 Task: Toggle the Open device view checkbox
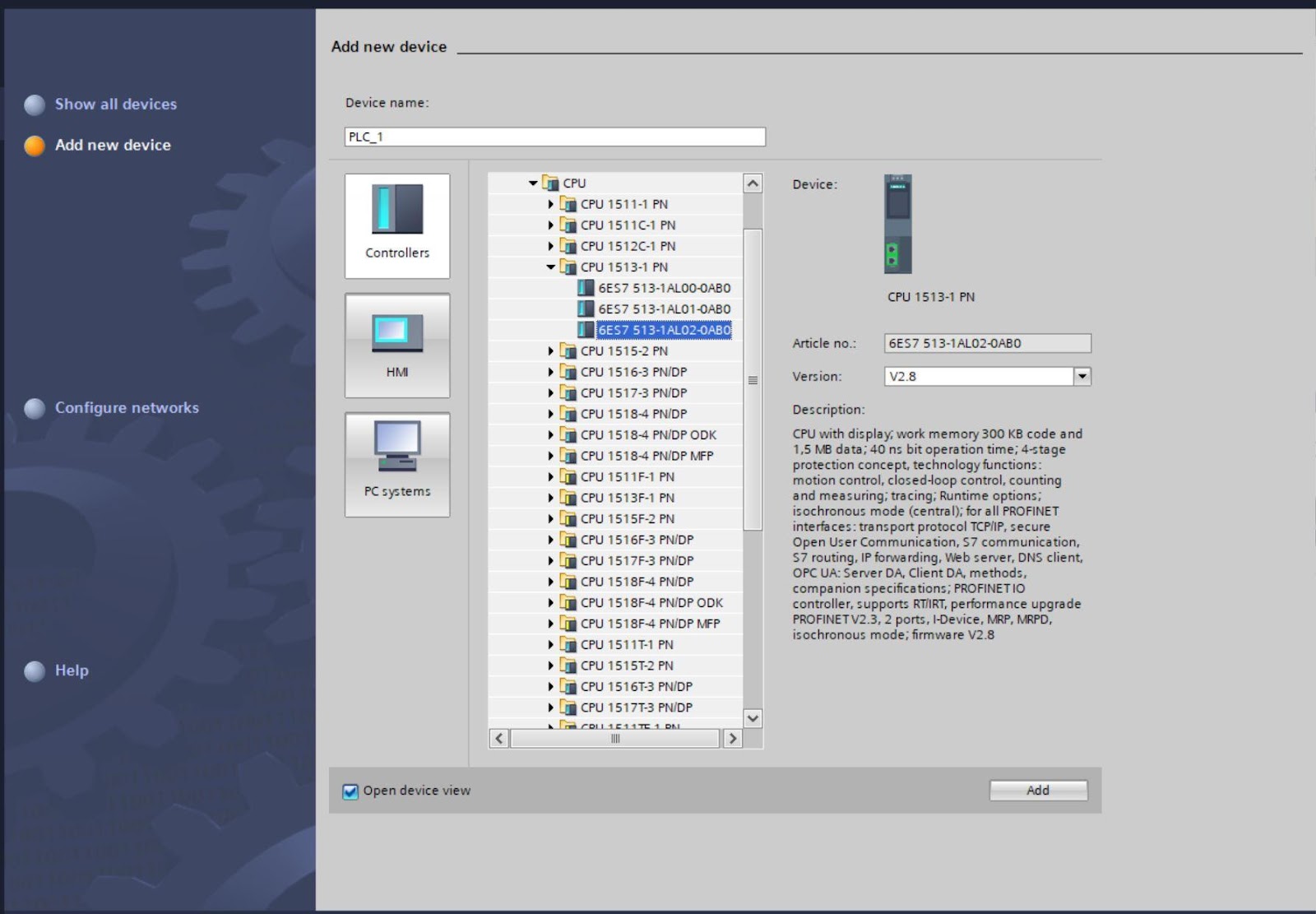tap(350, 791)
